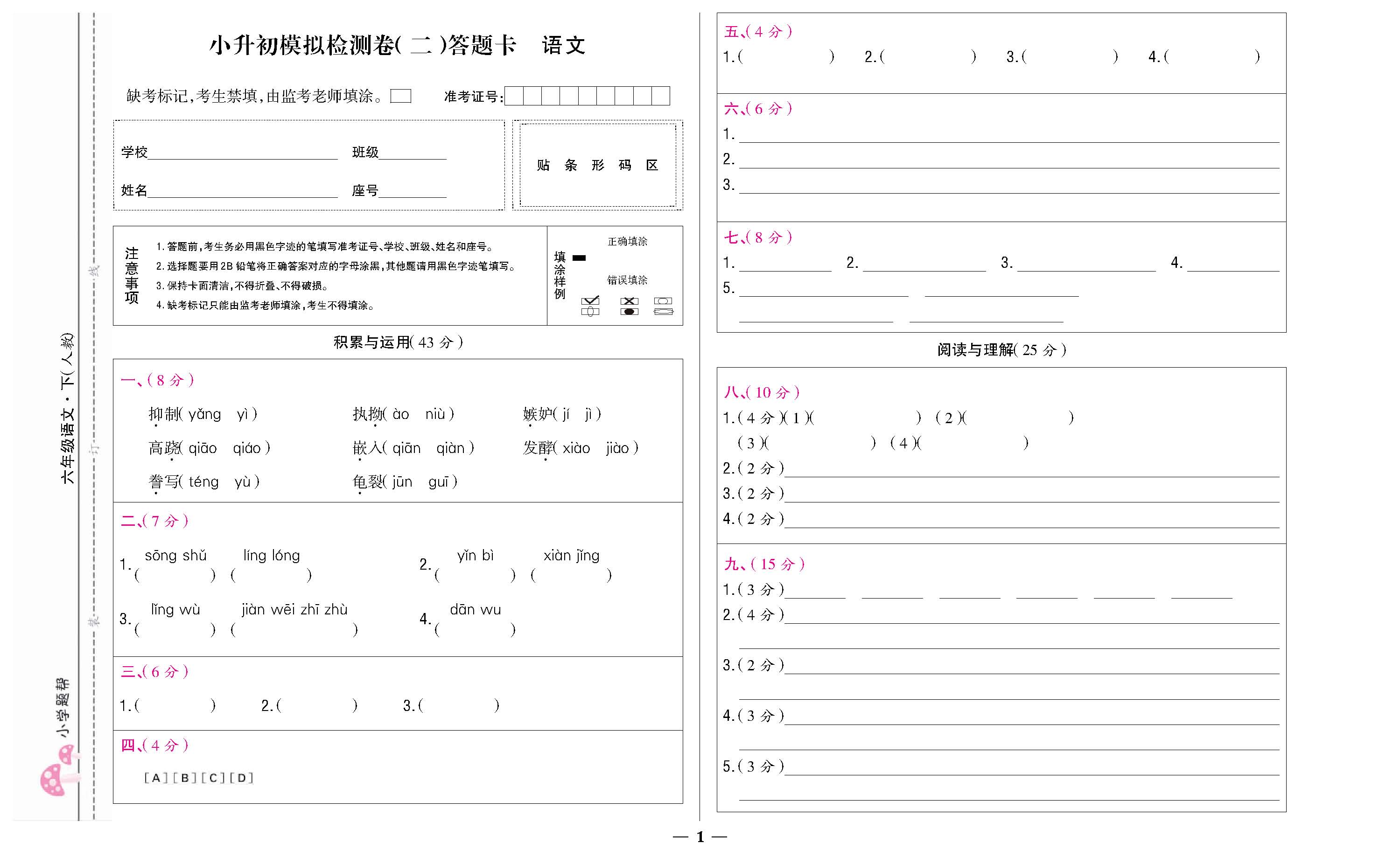Click the 积累与运用(43分) heading
This screenshot has height=857, width=1400.
click(398, 342)
